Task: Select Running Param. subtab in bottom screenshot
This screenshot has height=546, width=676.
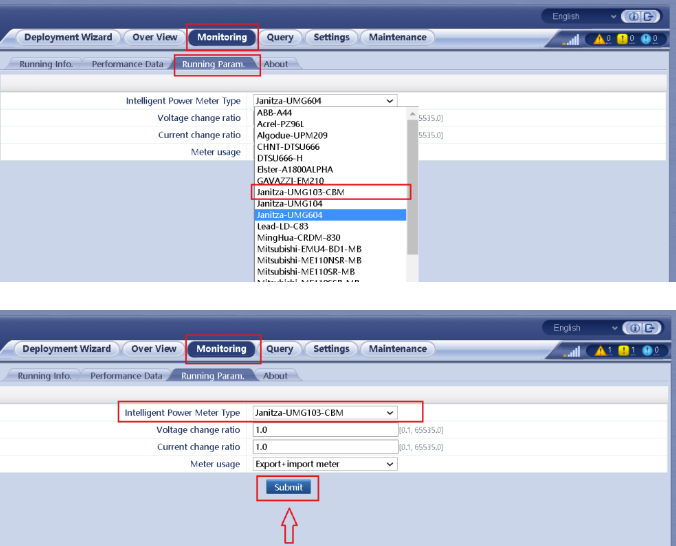Action: coord(213,376)
